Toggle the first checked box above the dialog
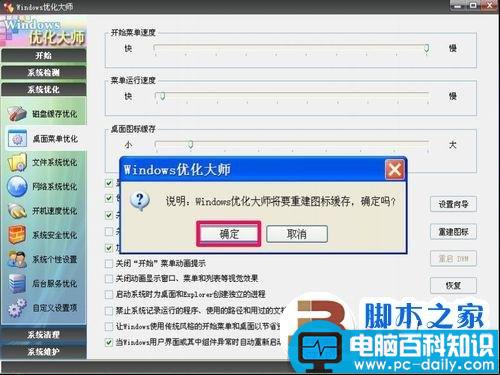The height and width of the screenshot is (375, 500). (x=109, y=183)
